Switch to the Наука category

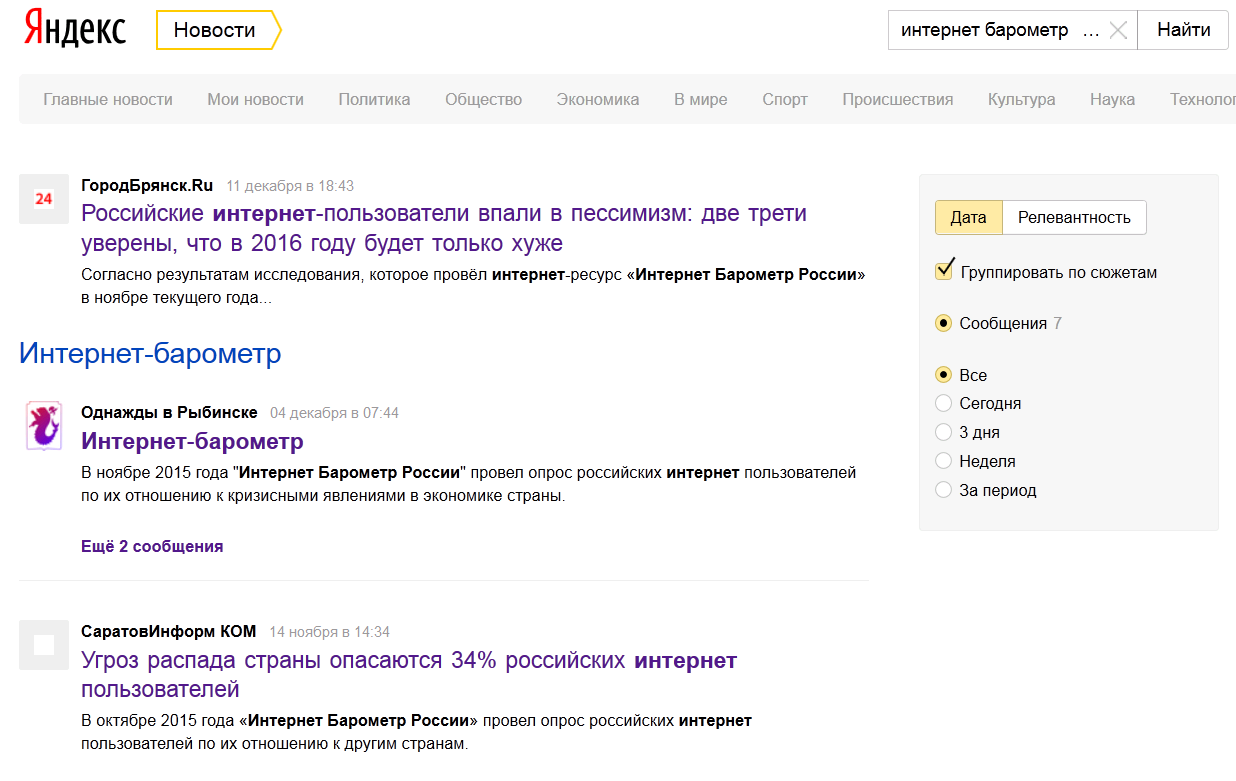[x=1112, y=99]
